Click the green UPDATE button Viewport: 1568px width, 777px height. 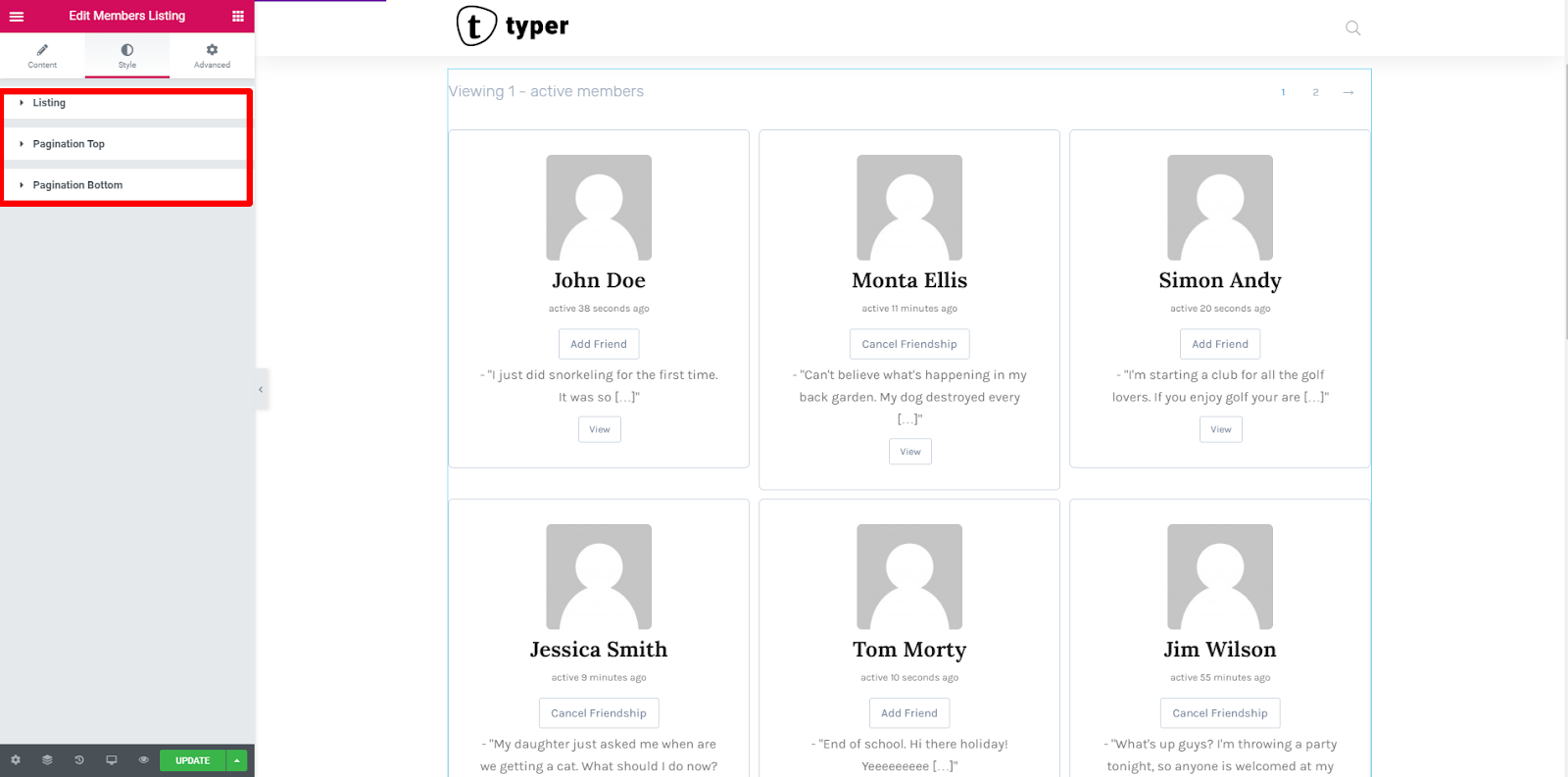click(193, 760)
